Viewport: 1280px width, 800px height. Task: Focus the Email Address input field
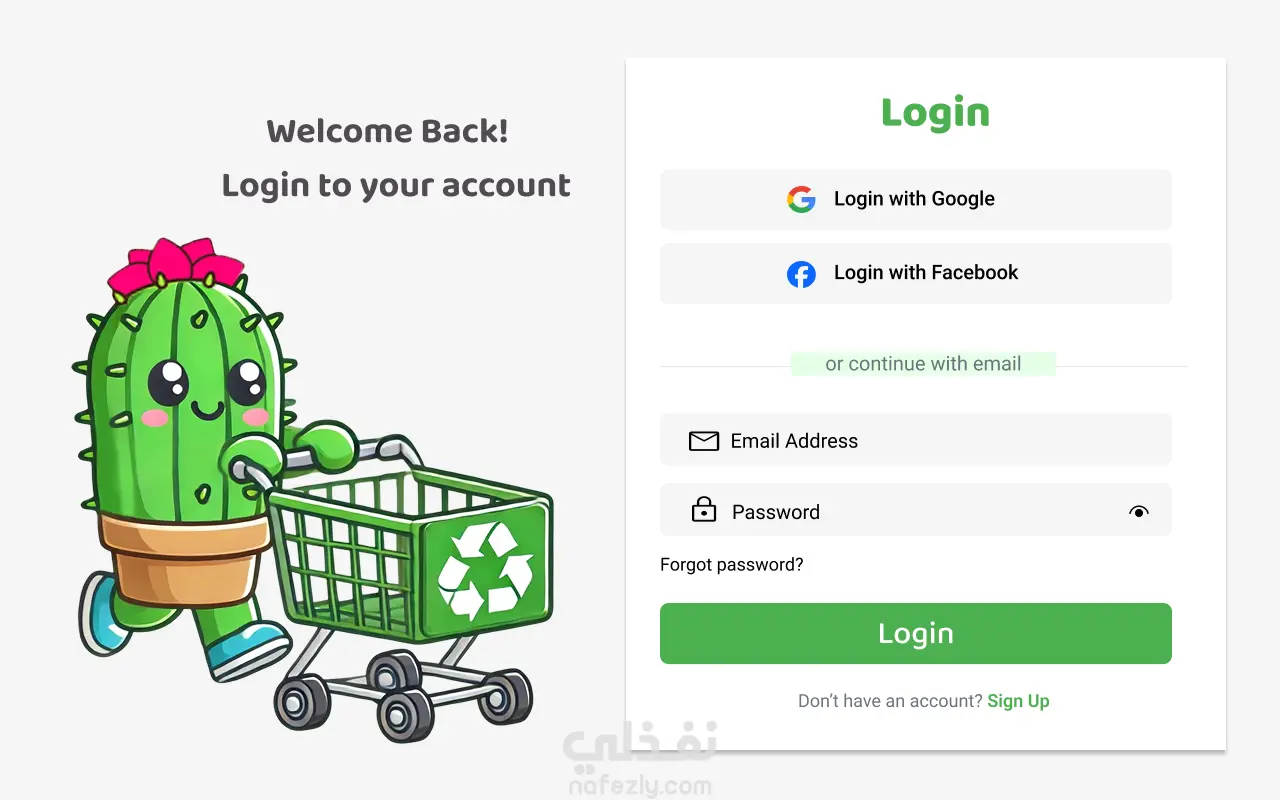(x=916, y=440)
